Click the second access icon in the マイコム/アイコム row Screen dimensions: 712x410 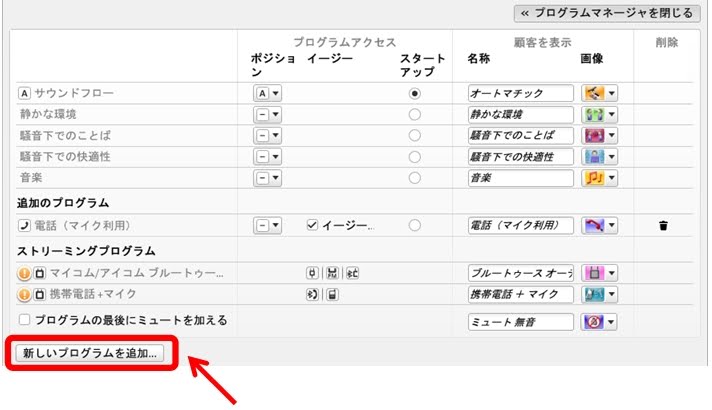click(x=332, y=273)
